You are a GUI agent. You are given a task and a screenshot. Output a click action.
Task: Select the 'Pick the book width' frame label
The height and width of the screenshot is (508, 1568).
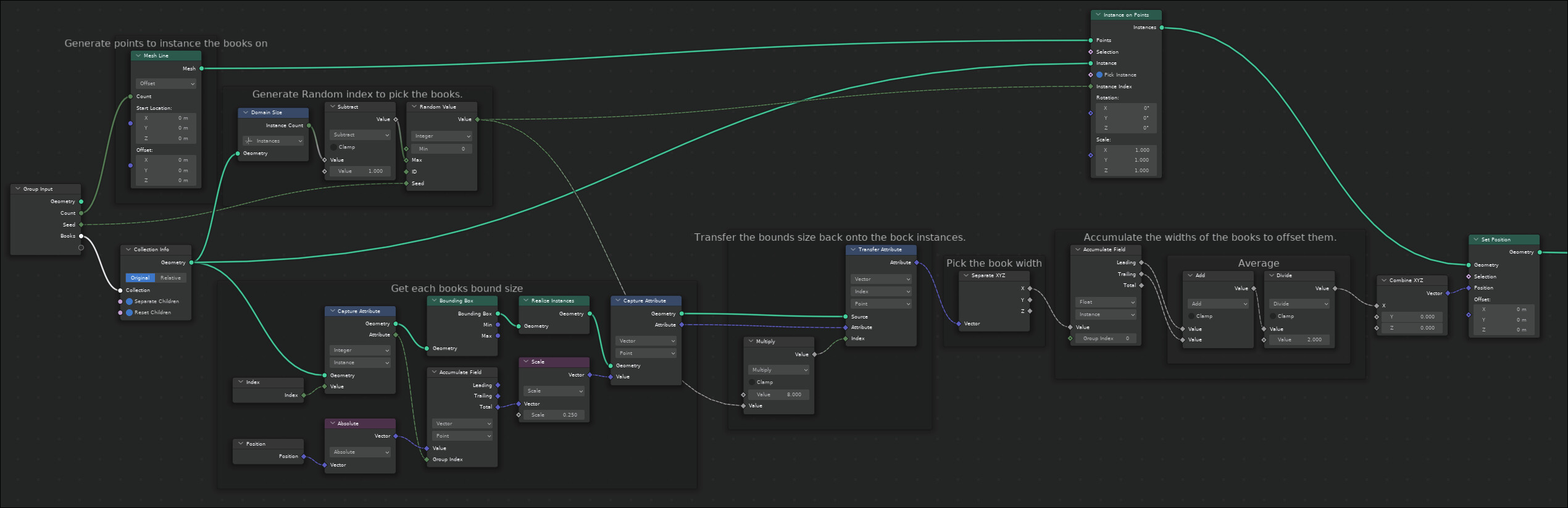[994, 263]
